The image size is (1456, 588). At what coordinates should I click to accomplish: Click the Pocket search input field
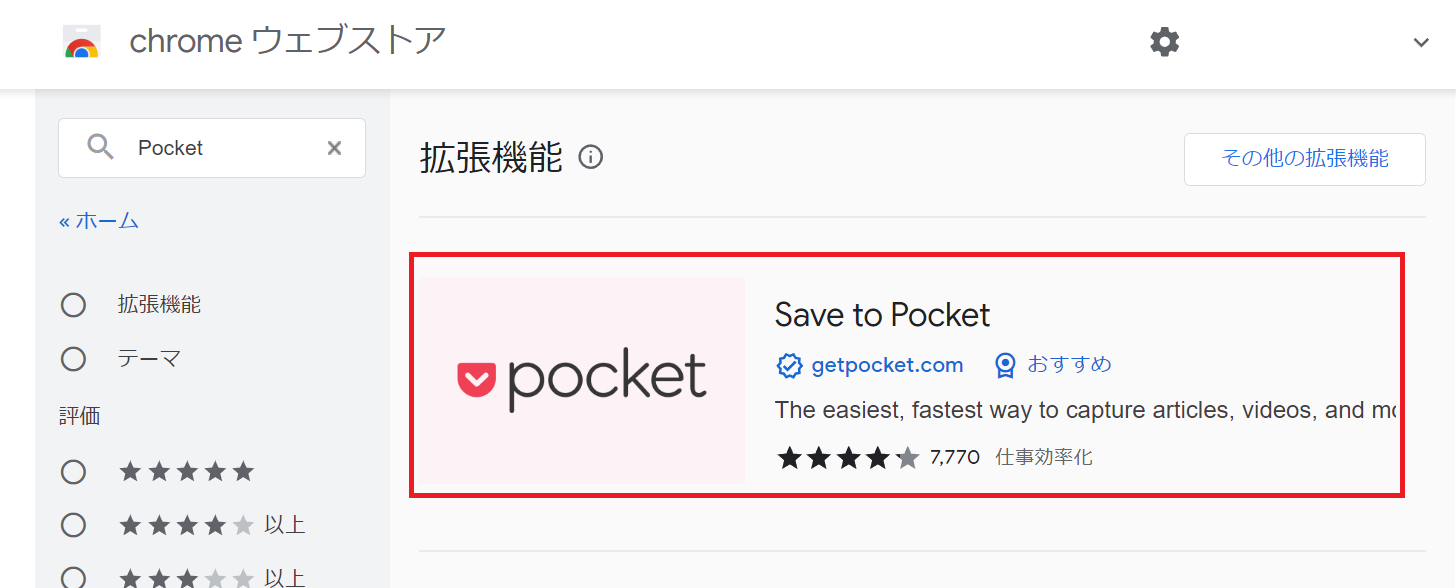[x=212, y=148]
